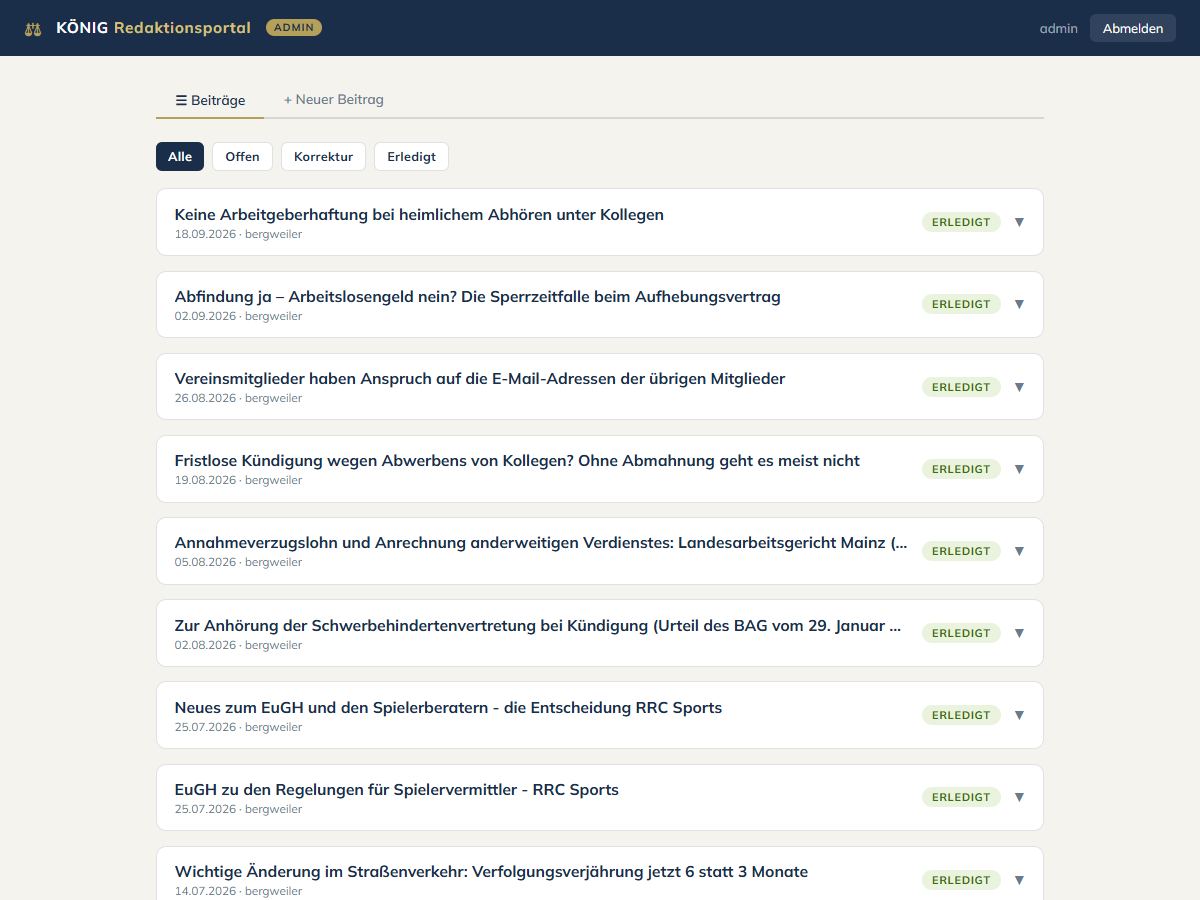This screenshot has height=900, width=1200.
Task: Open post 'Annahmeverzugslohn und Anrechnung anderweitigen Verdienstes'
Action: pyautogui.click(x=541, y=542)
